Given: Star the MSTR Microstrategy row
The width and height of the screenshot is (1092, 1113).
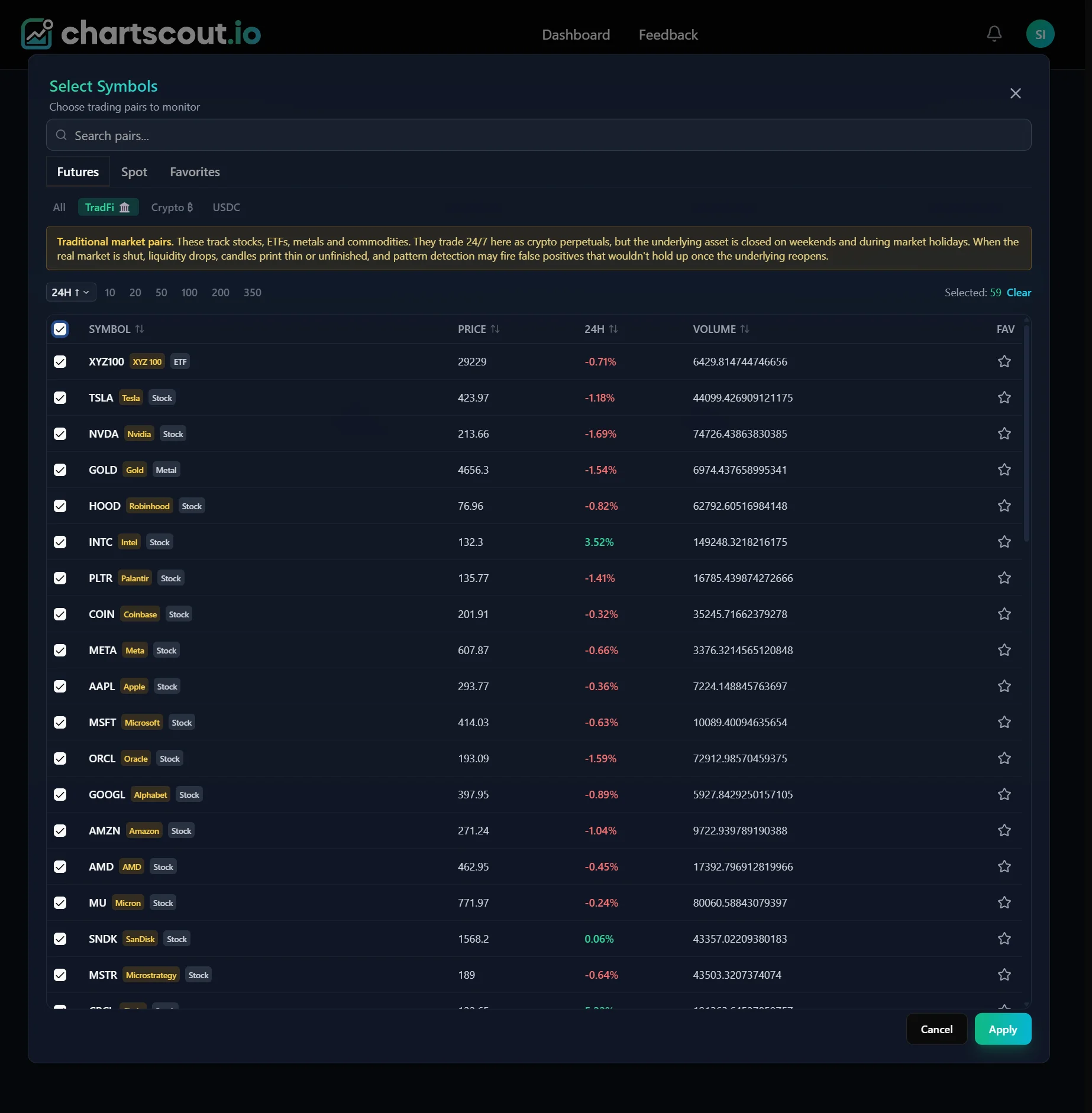Looking at the screenshot, I should (1004, 975).
